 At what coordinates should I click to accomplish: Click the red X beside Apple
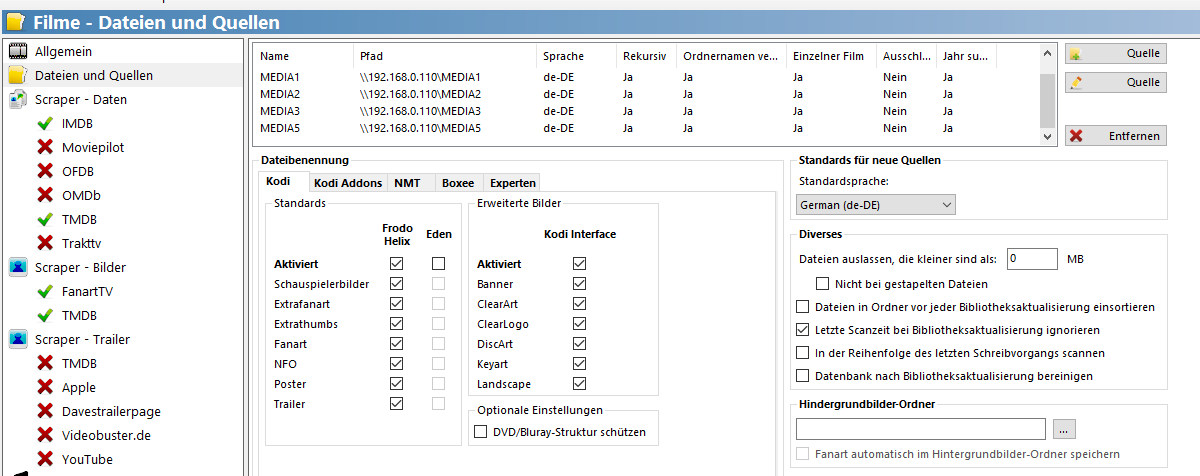coord(45,387)
